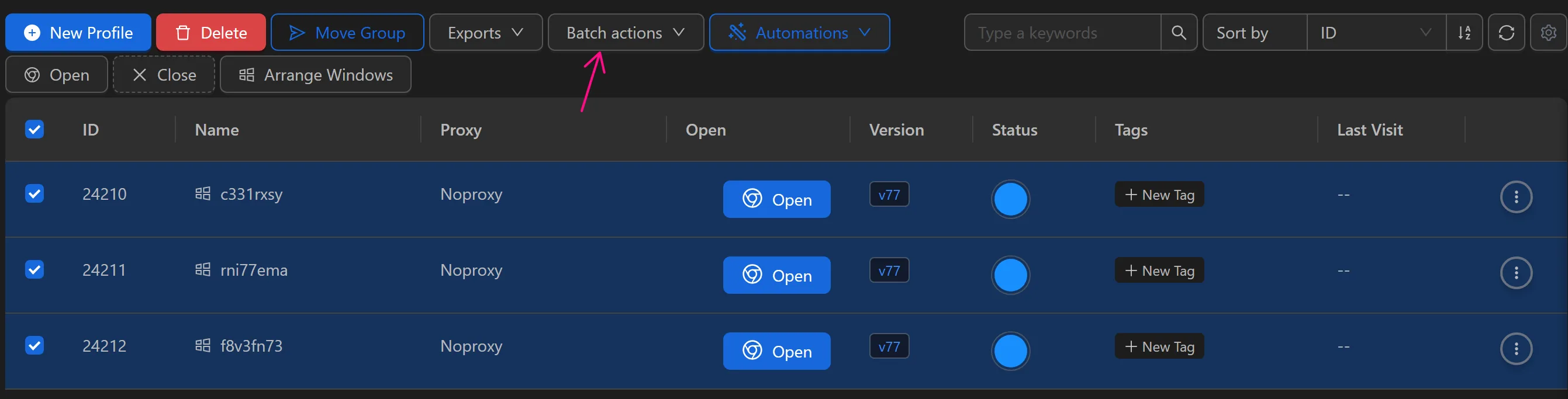Delete the selected profiles
Viewport: 1568px width, 399px height.
[210, 32]
